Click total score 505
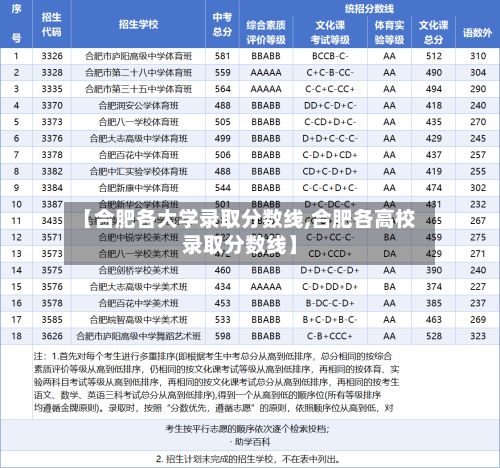Screen dimensions: 500x468 (x=223, y=122)
